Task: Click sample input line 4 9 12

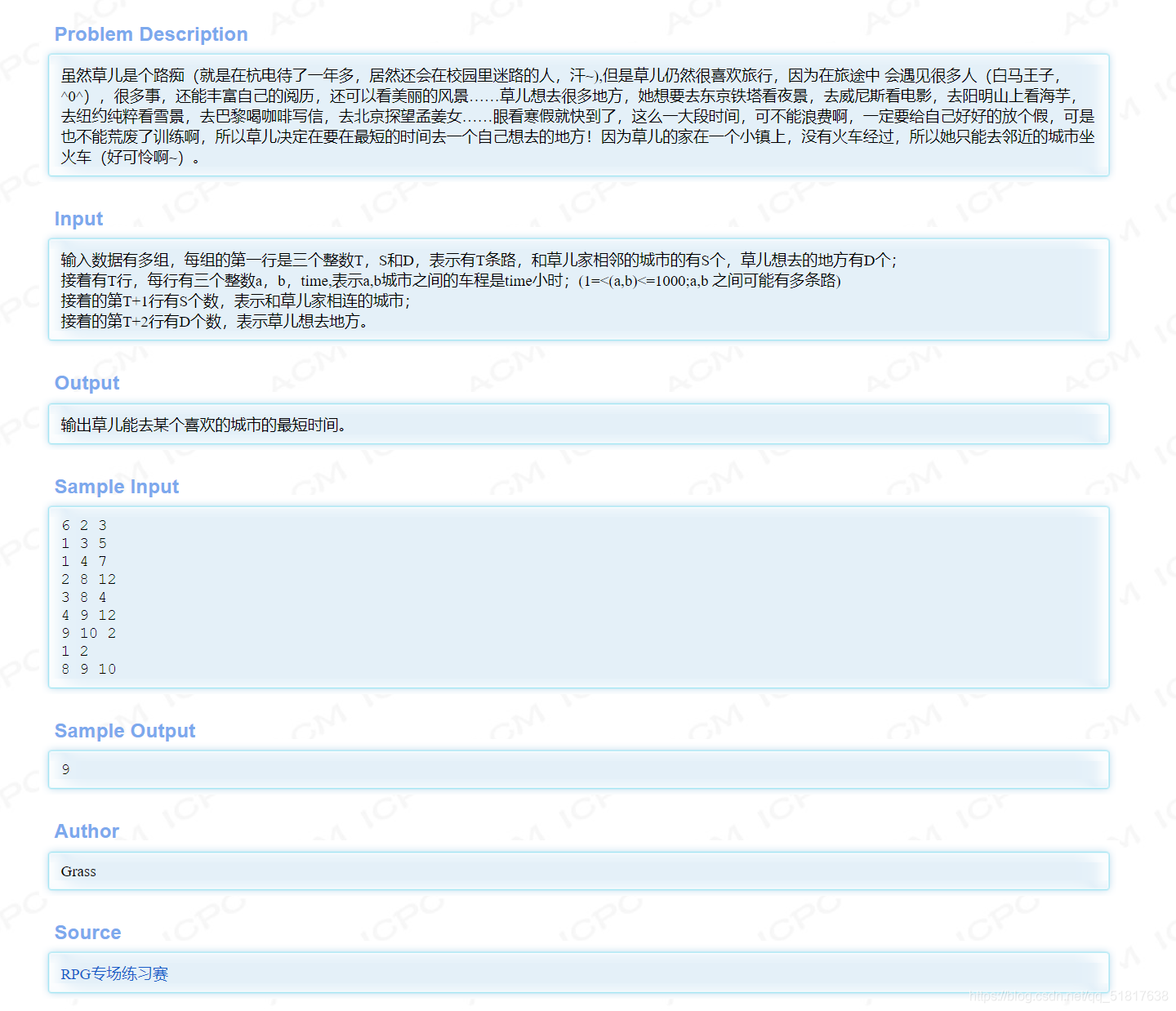Action: (89, 615)
